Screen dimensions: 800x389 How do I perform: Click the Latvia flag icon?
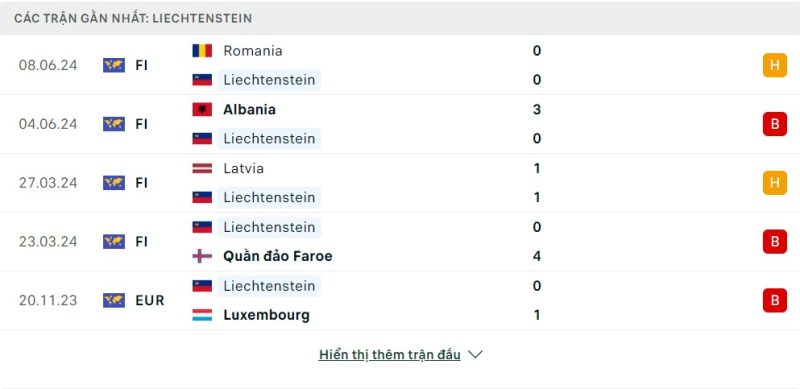[x=202, y=168]
